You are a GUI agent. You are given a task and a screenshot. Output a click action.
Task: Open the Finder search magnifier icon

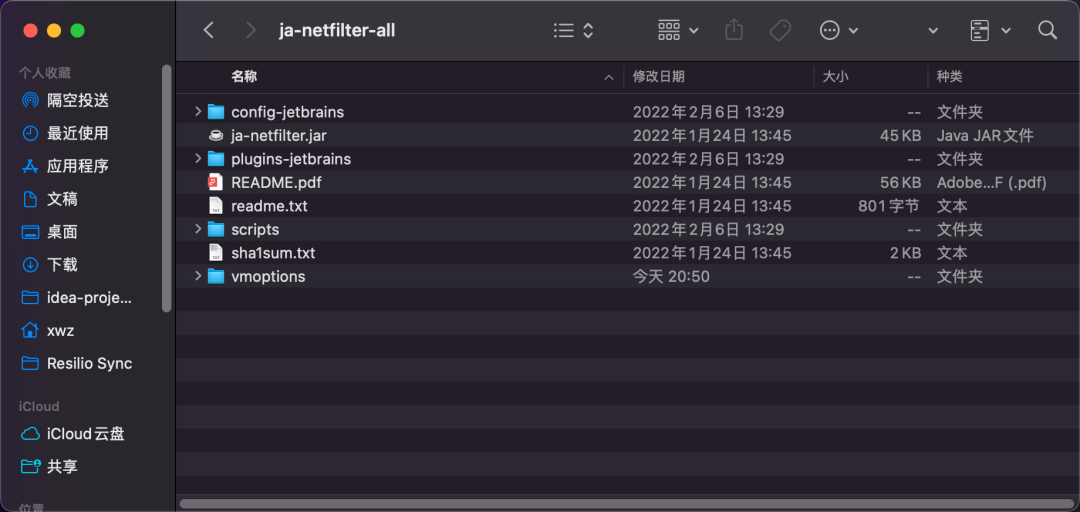tap(1047, 30)
